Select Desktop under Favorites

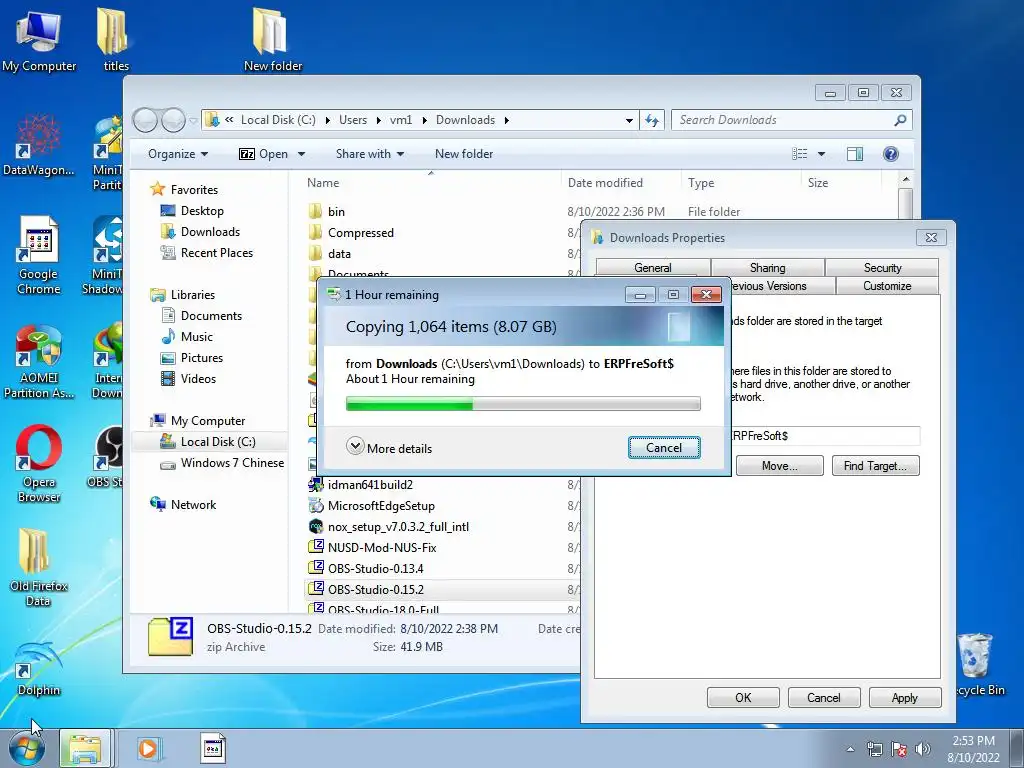click(x=202, y=211)
